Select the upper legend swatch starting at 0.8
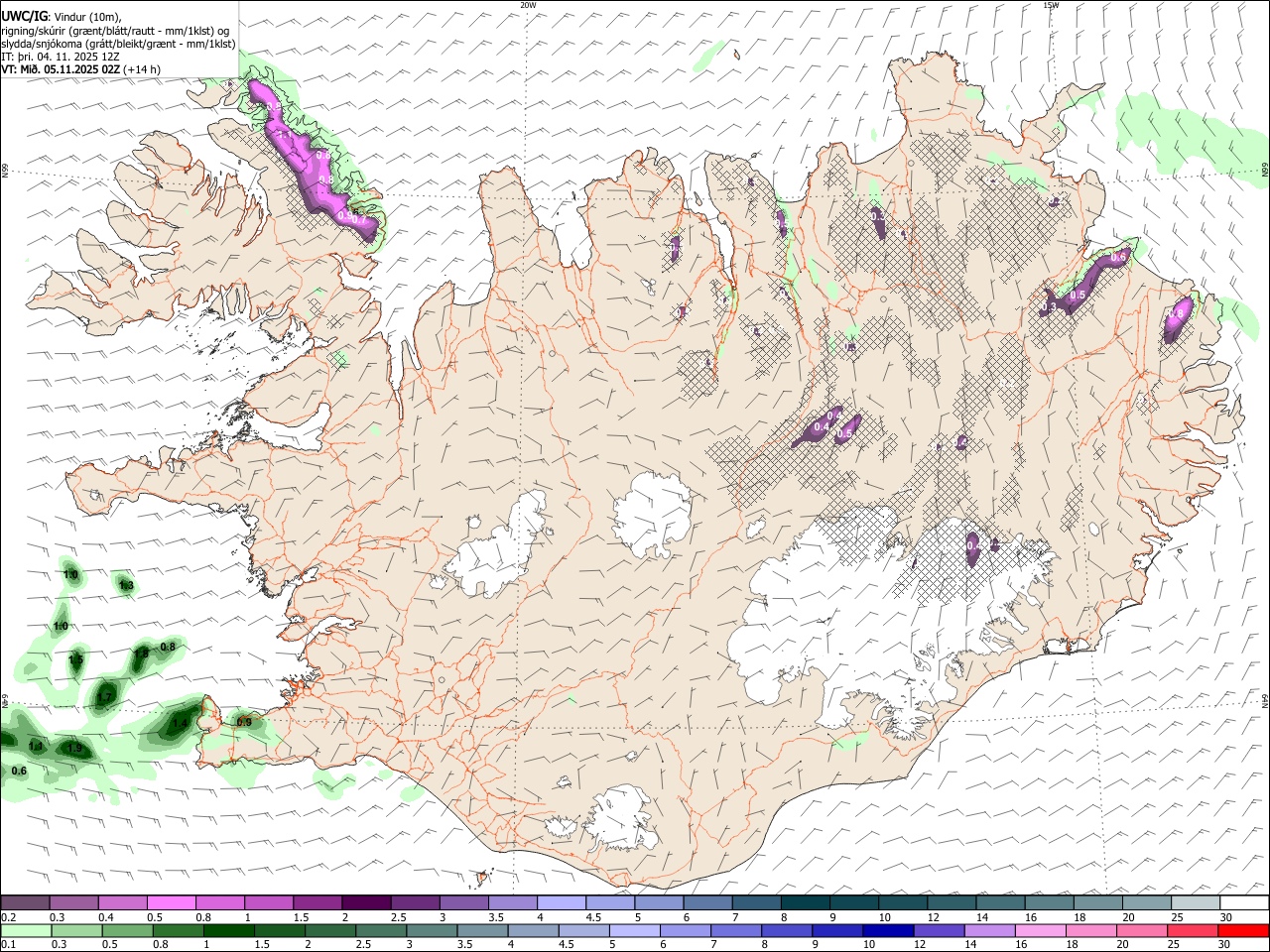The image size is (1270, 952). point(220,903)
